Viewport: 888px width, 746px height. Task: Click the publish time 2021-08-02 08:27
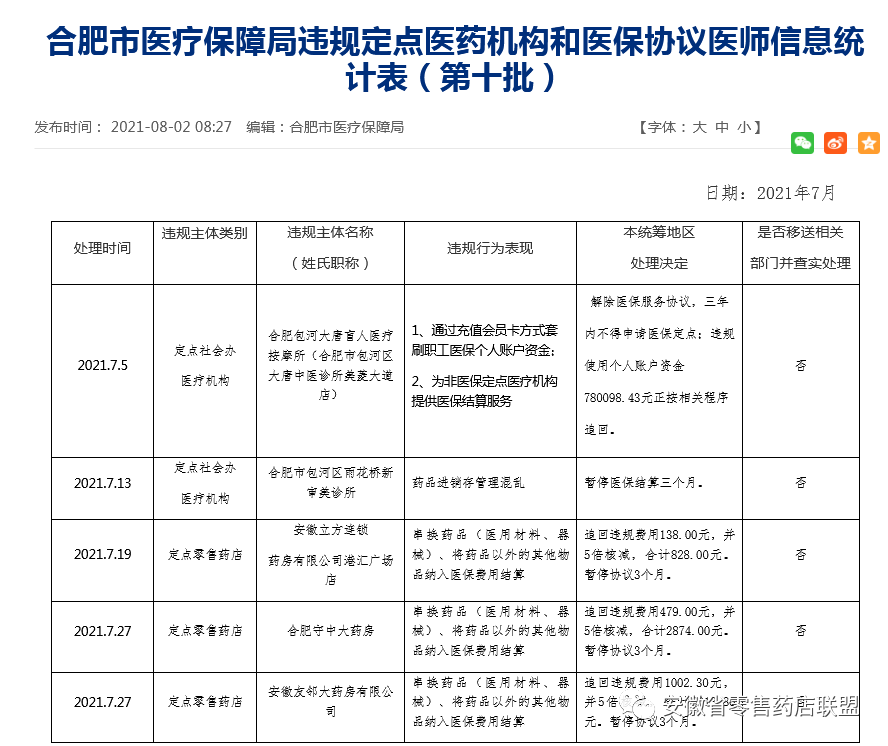tap(171, 127)
